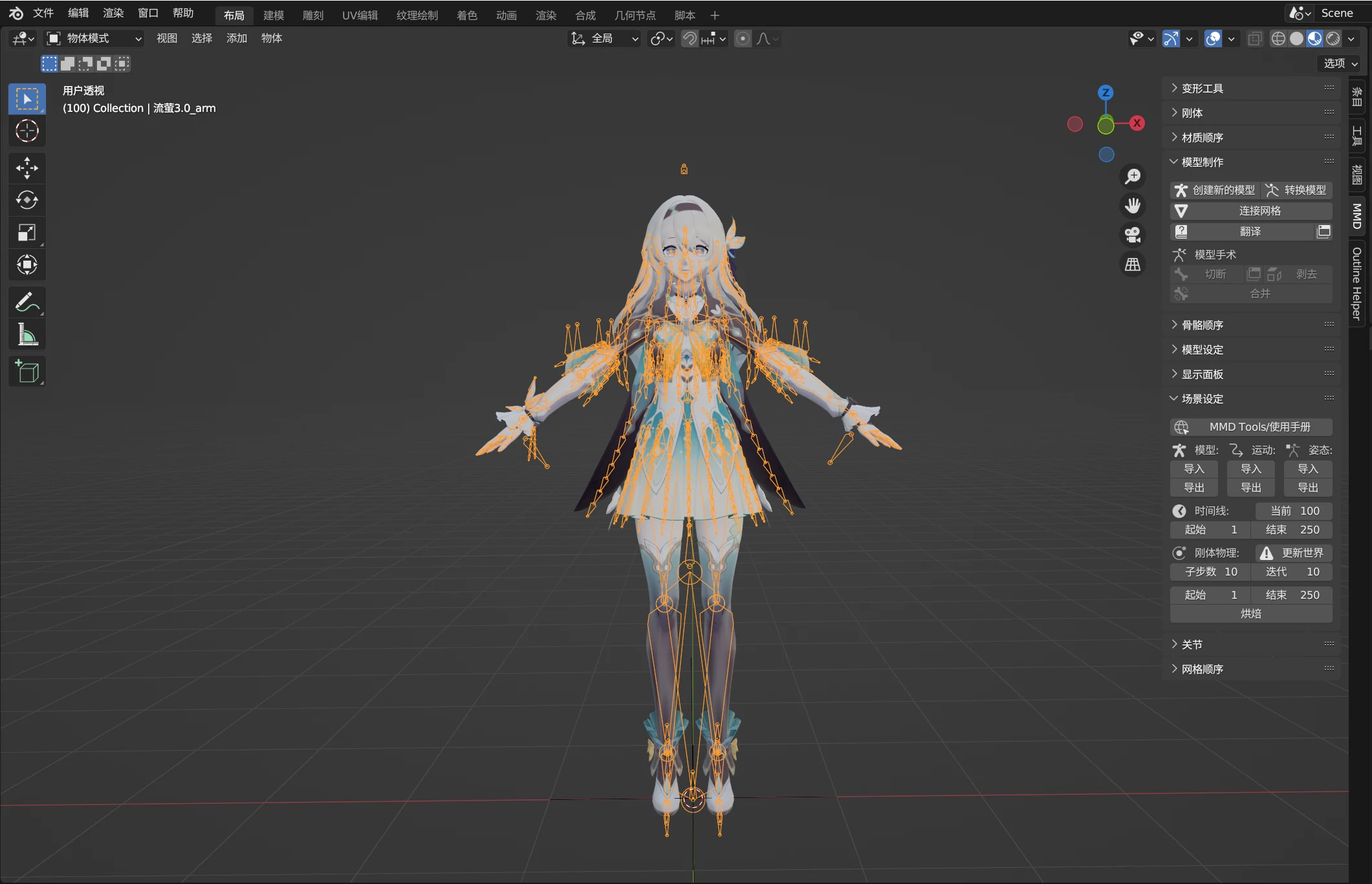Select the Measure tool
Viewport: 1372px width, 884px height.
[x=27, y=334]
